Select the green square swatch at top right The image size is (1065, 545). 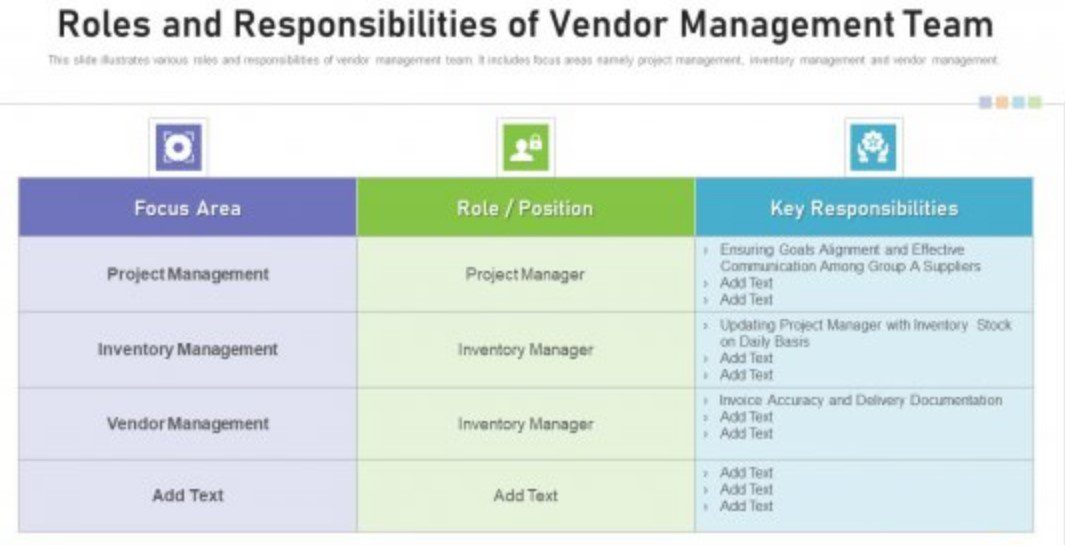(x=1035, y=102)
